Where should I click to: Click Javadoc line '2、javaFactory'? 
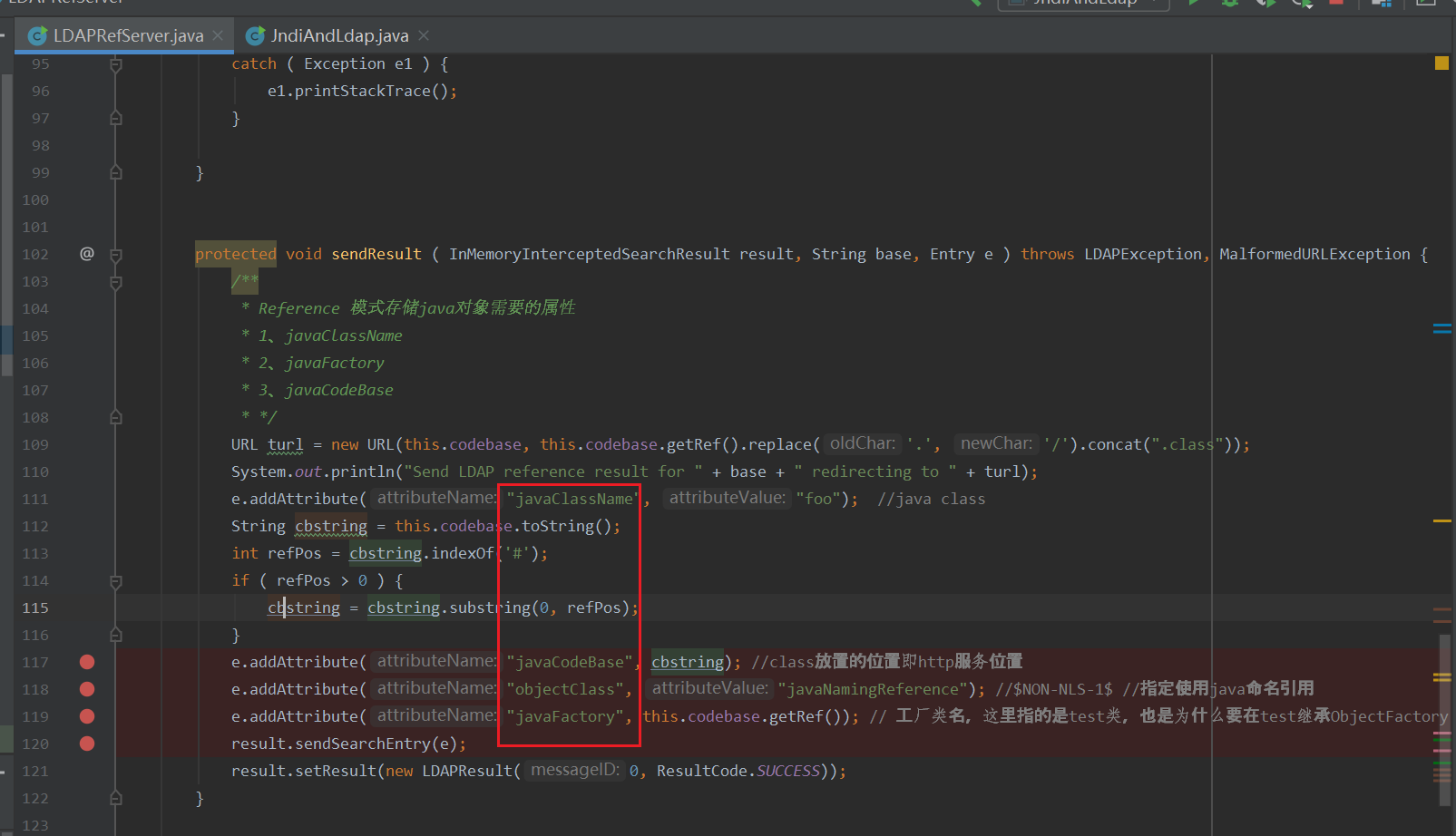pyautogui.click(x=321, y=363)
